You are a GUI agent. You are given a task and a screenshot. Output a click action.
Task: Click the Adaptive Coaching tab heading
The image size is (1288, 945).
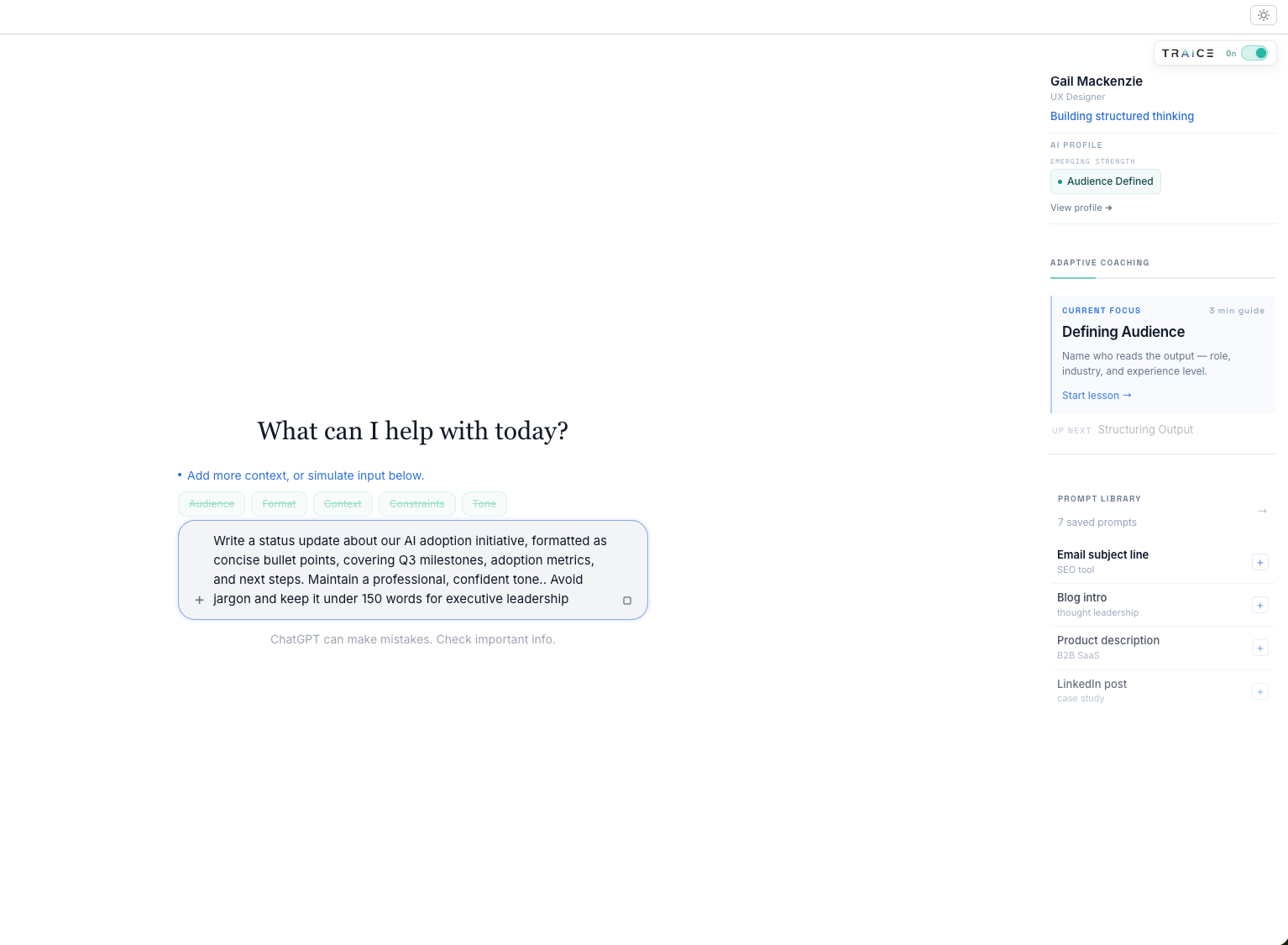1099,263
